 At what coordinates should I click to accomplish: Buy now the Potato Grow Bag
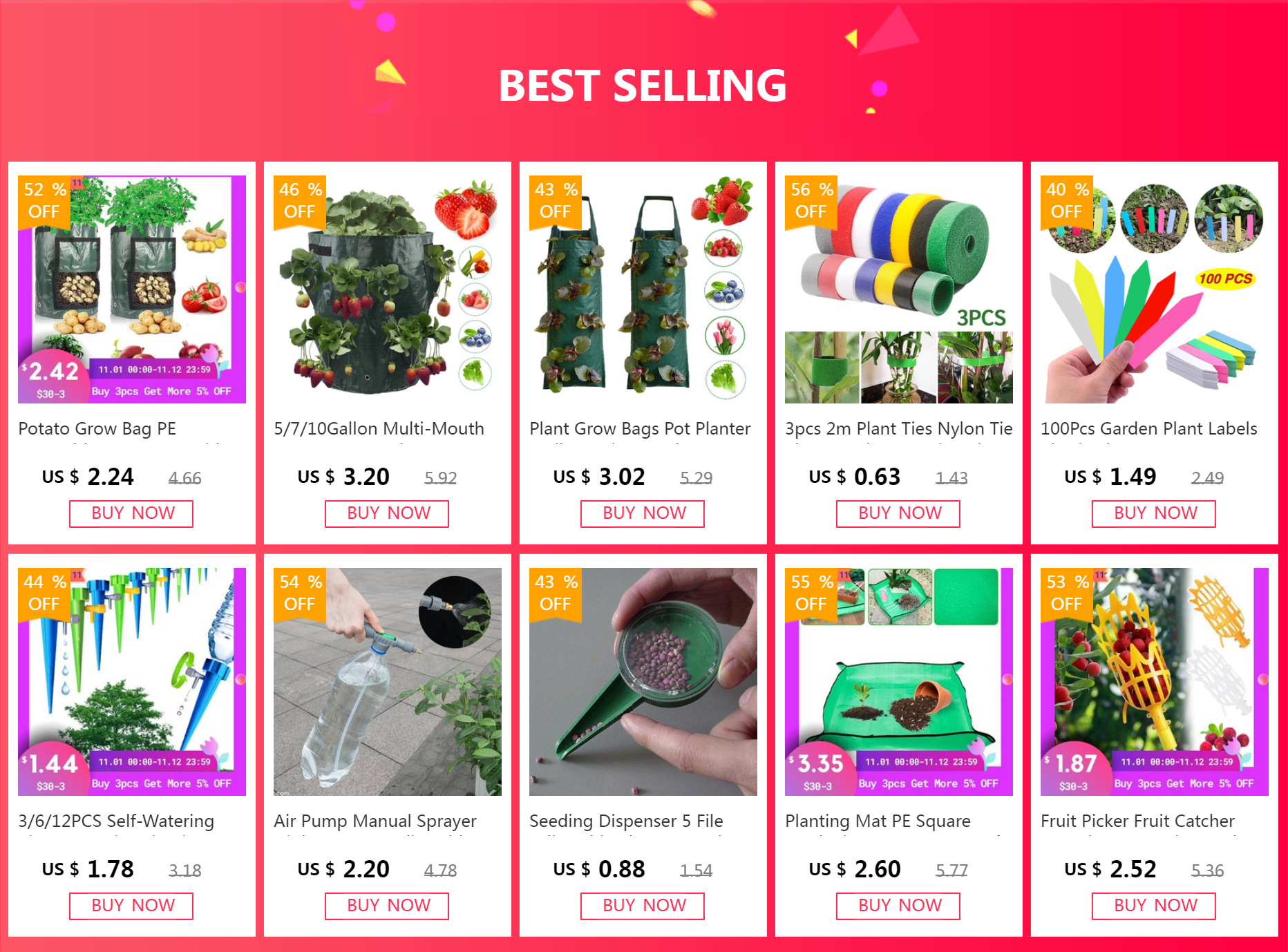[x=131, y=514]
